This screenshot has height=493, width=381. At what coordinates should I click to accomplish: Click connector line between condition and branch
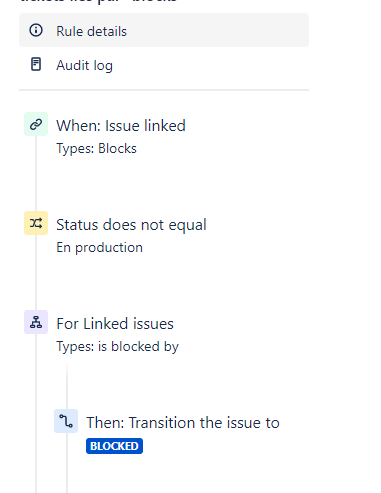tap(36, 272)
